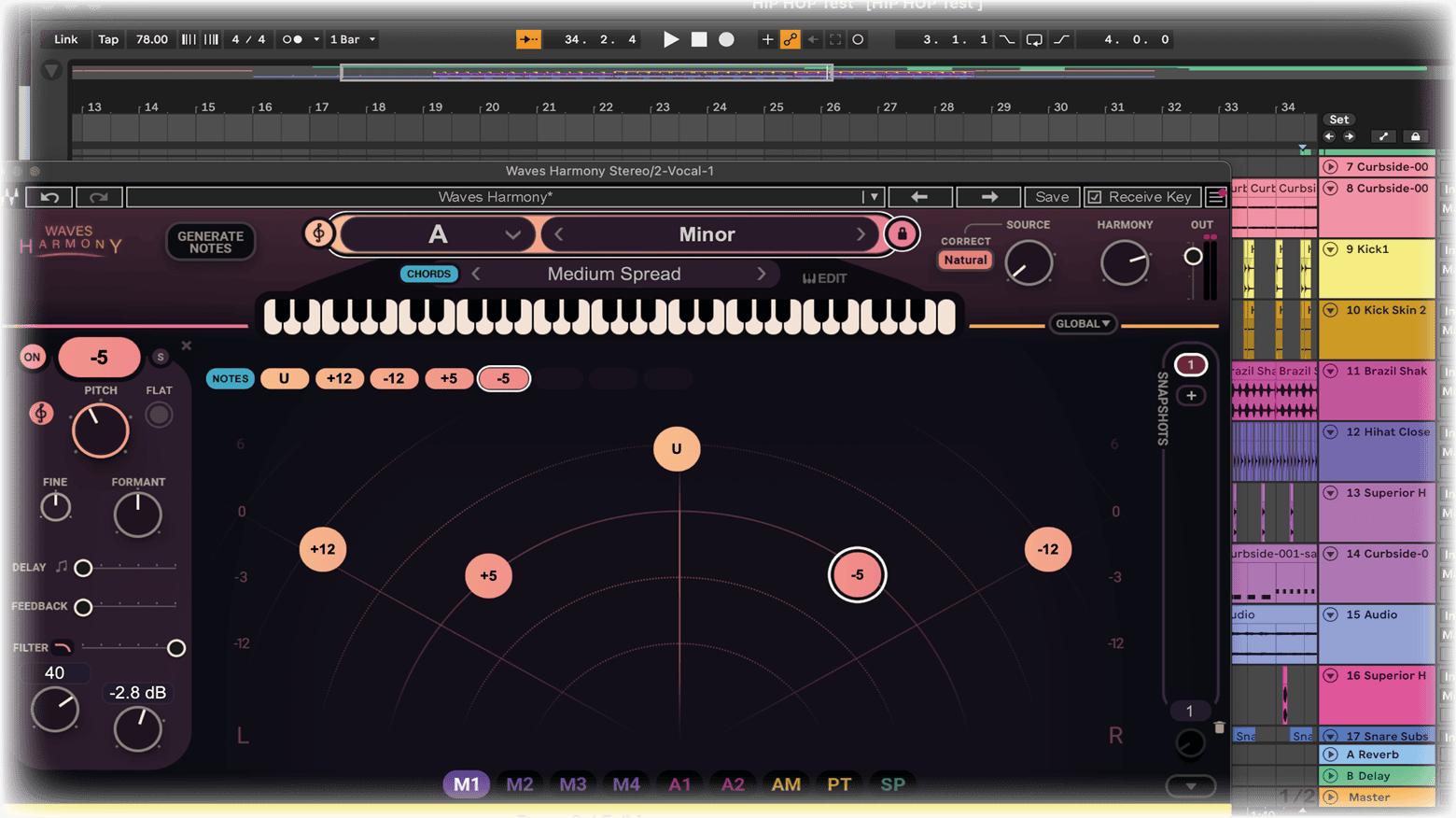Image resolution: width=1456 pixels, height=818 pixels.
Task: Open the 1 Bar quantization dropdown
Action: (x=353, y=39)
